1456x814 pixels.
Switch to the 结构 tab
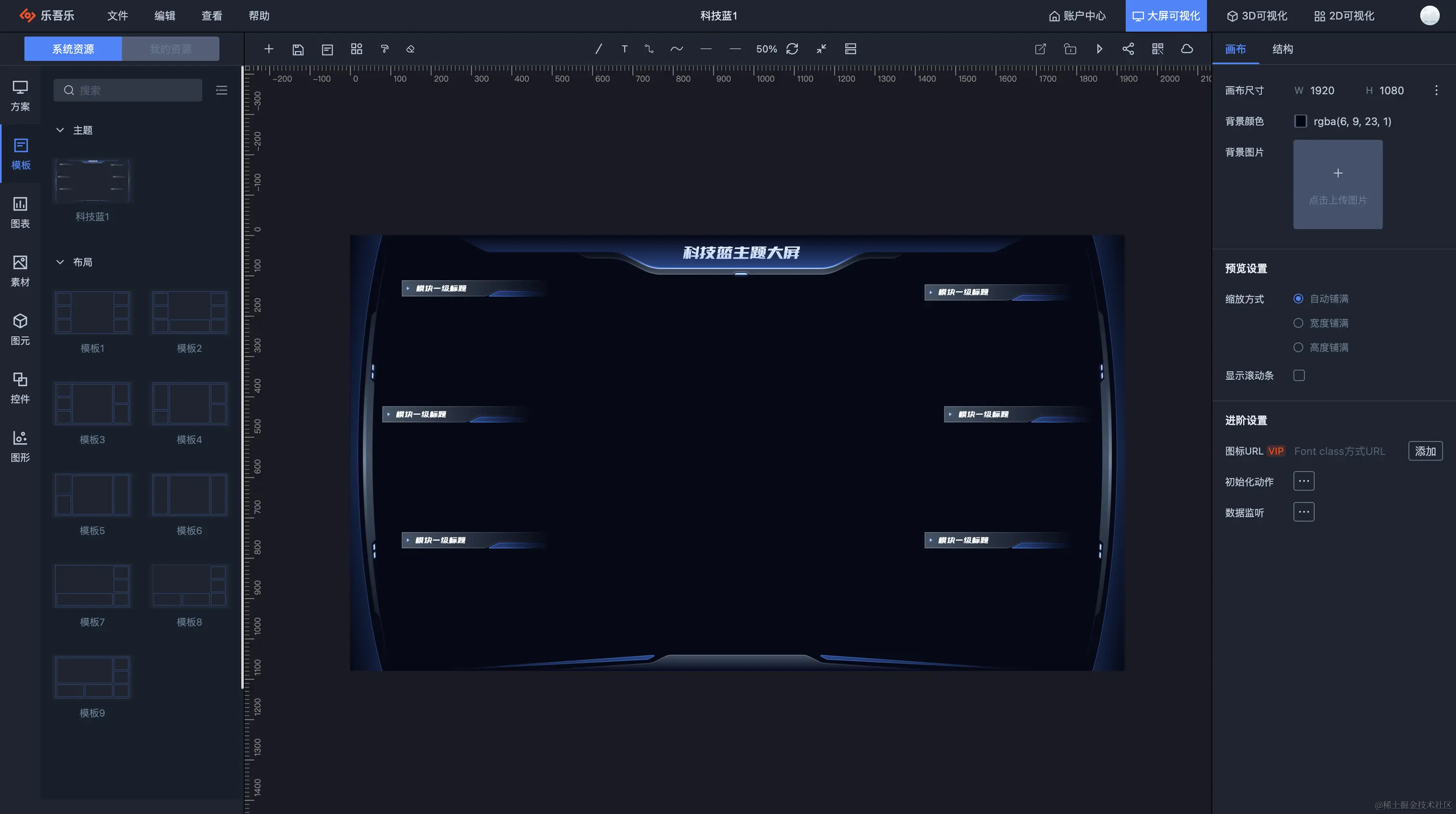coord(1283,49)
